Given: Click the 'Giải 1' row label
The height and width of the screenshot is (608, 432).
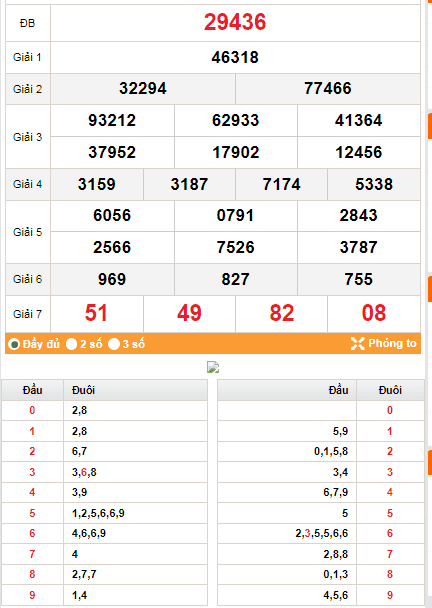Looking at the screenshot, I should [28, 57].
